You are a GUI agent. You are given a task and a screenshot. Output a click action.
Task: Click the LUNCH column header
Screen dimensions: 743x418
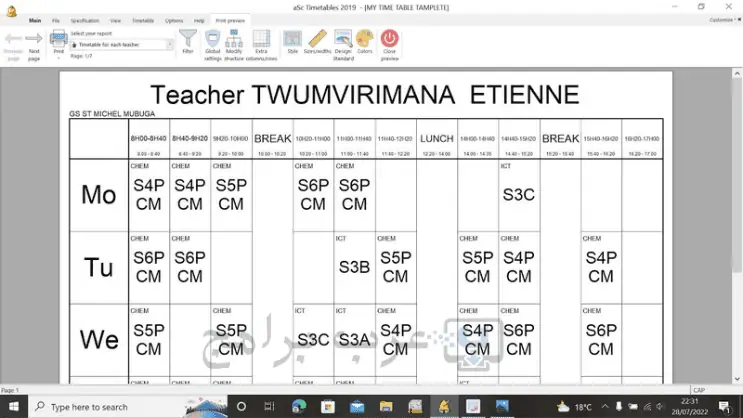pyautogui.click(x=437, y=139)
